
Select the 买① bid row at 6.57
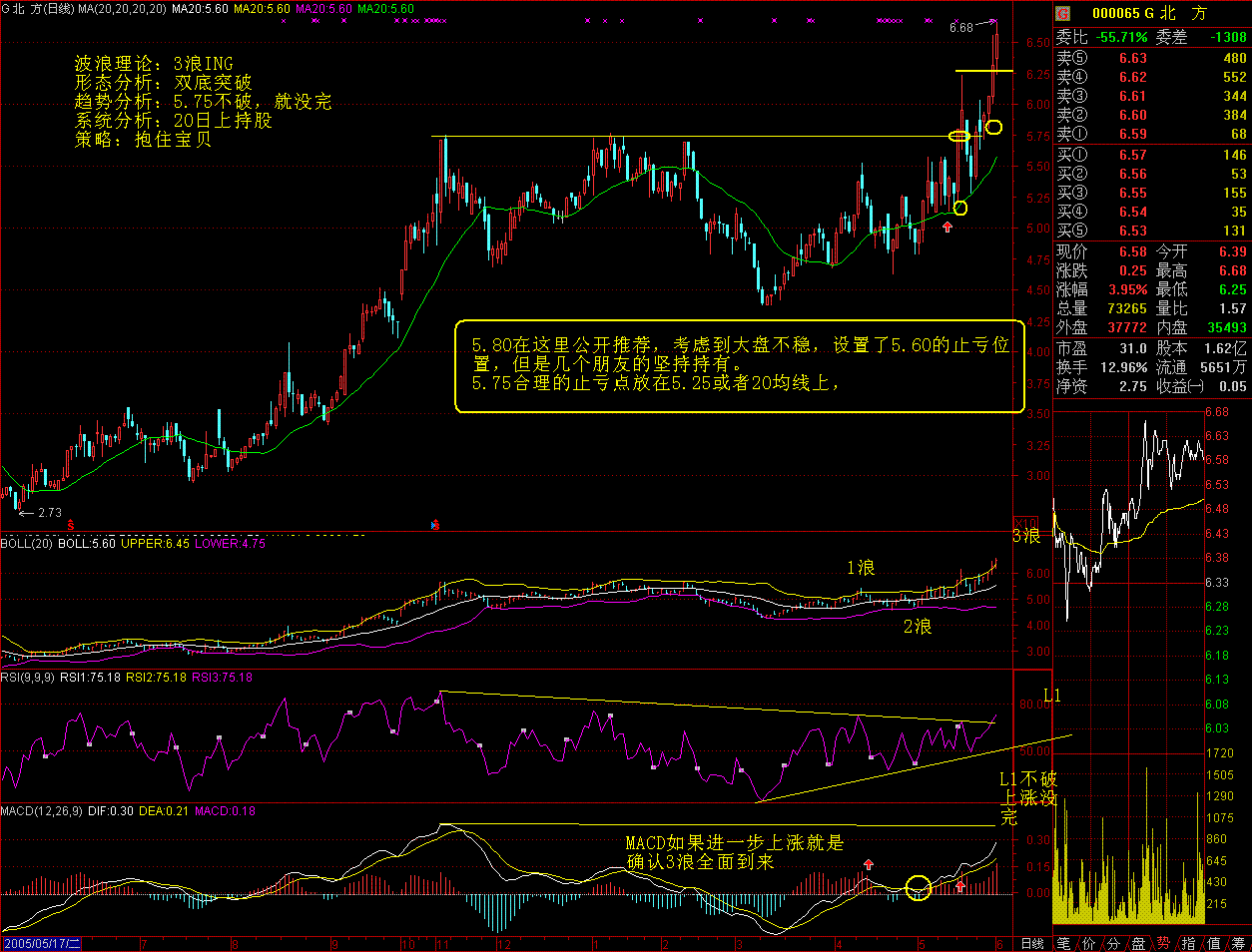(1152, 155)
